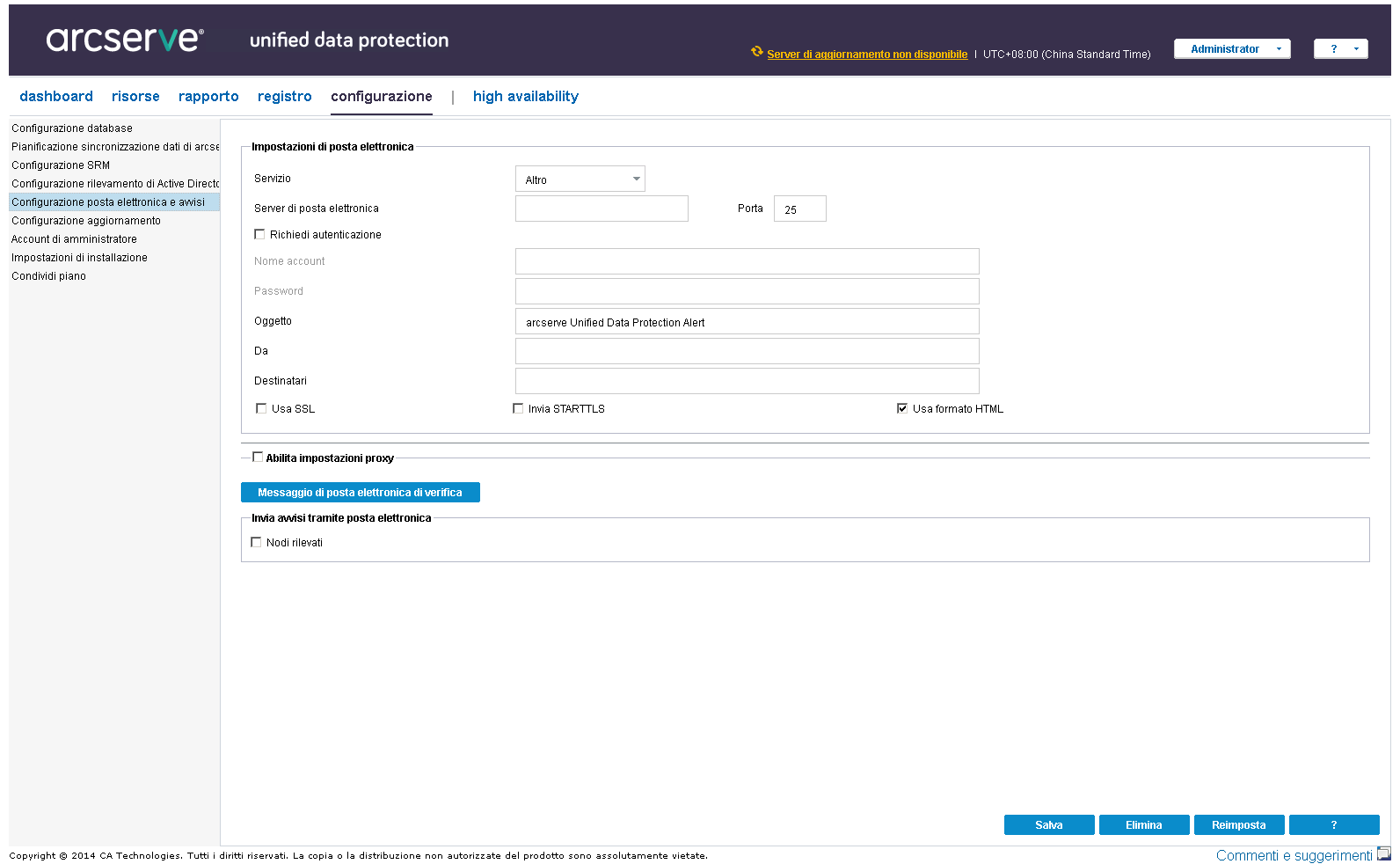Select Configurazione database in sidebar
The height and width of the screenshot is (864, 1400).
(x=72, y=128)
